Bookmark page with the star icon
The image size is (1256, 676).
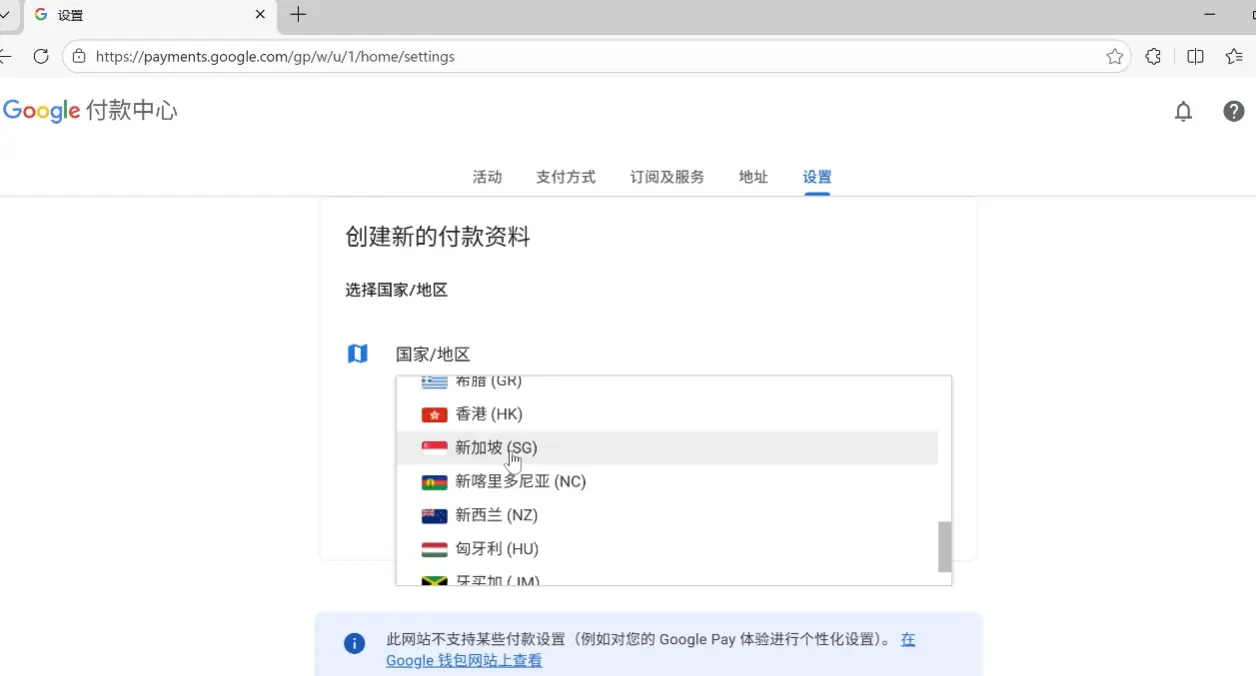[1115, 57]
